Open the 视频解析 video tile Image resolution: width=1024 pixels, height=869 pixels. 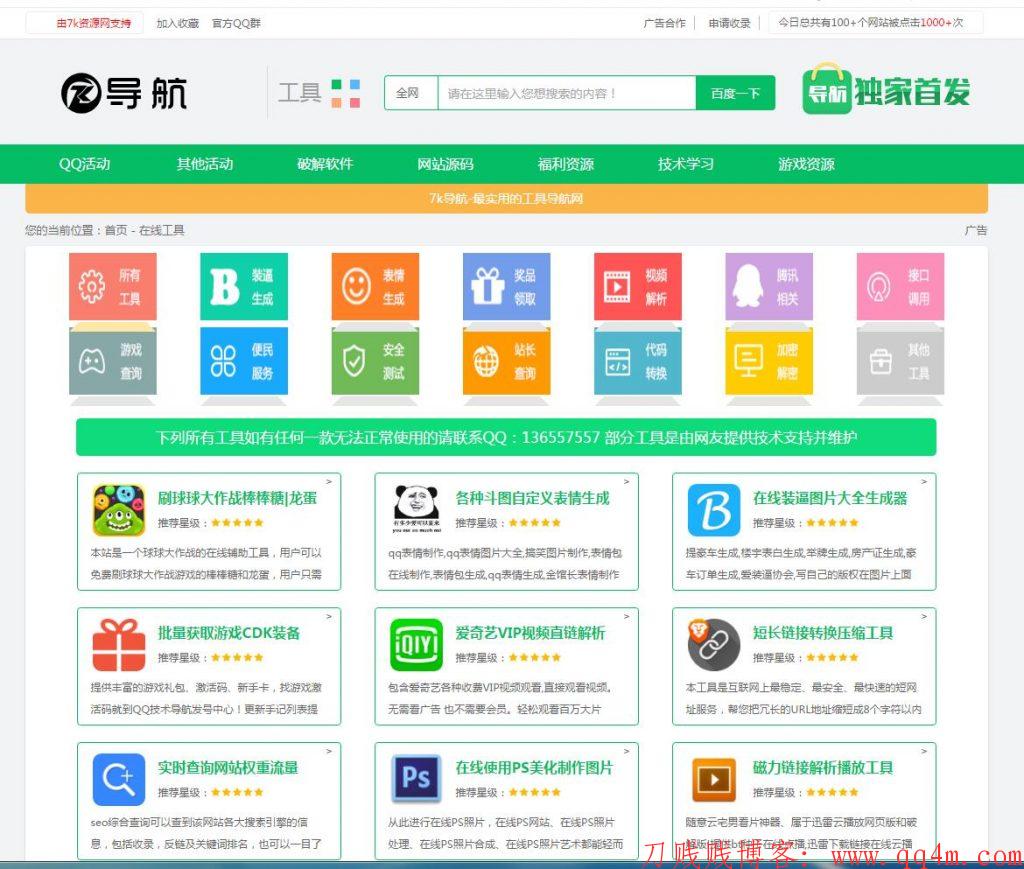click(x=637, y=287)
